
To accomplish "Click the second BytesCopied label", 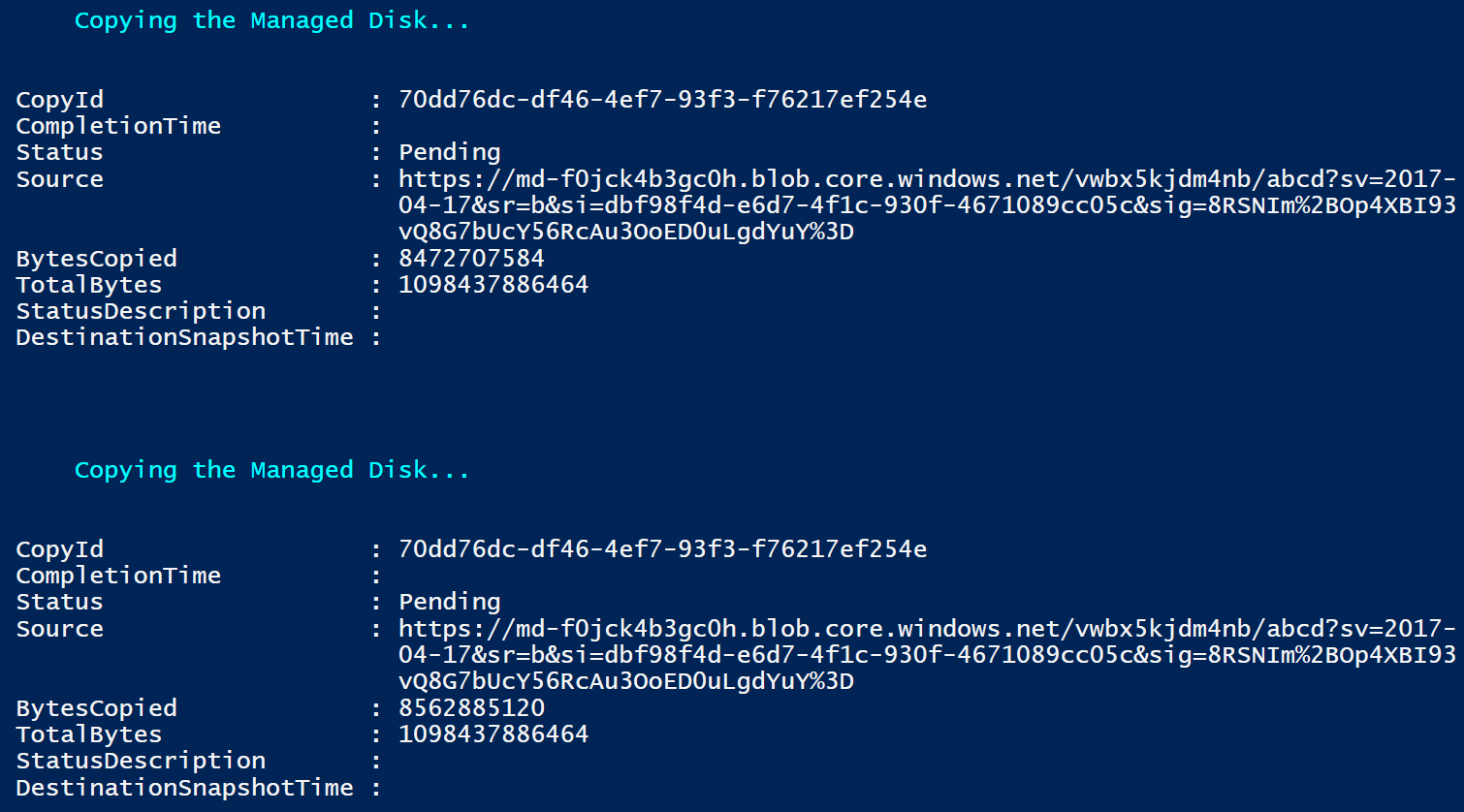I will coord(96,708).
